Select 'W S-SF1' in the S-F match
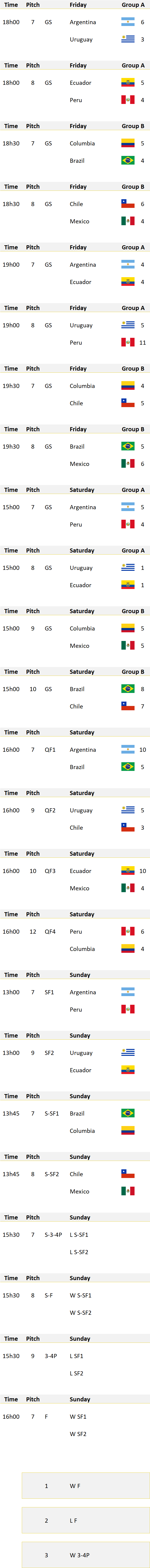Viewport: 150px width, 1568px height. [81, 1295]
